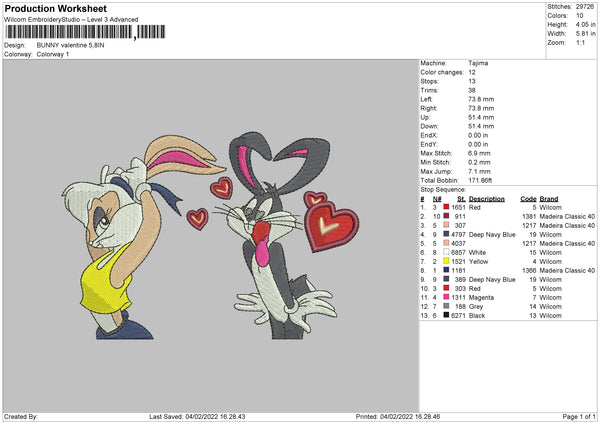Click 'Yellow' description in stop row 7
Image resolution: width=600 pixels, height=424 pixels.
tap(478, 262)
